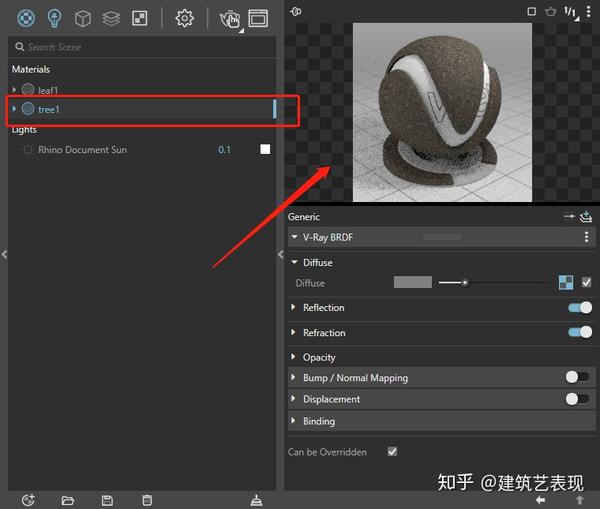The width and height of the screenshot is (600, 509).
Task: Collapse the V-Ray BRDF section
Action: 294,237
